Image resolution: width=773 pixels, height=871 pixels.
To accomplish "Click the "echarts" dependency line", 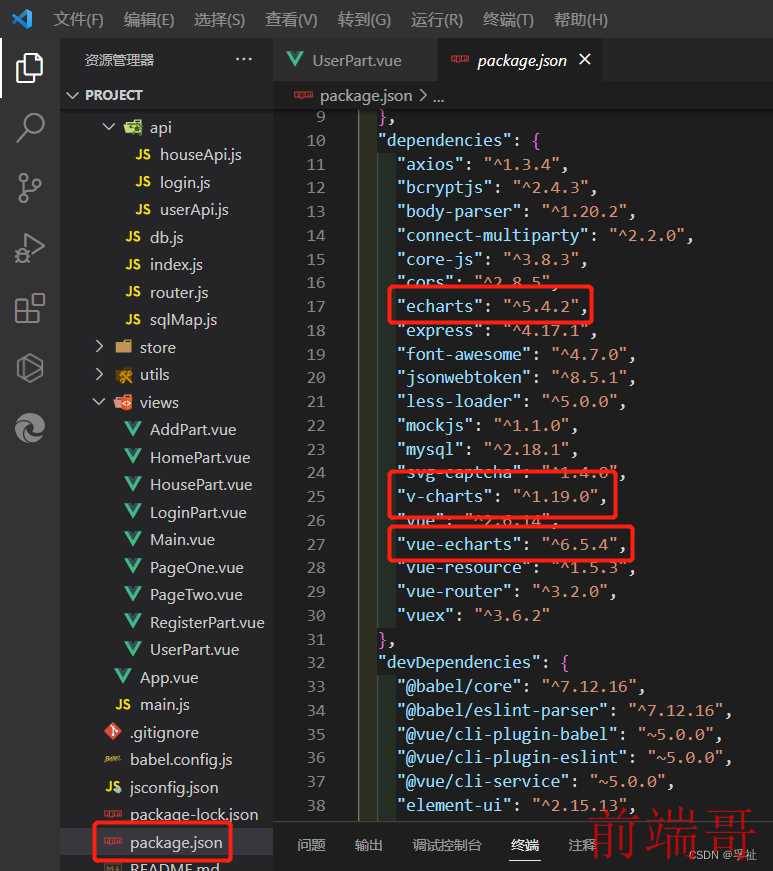I will (x=492, y=306).
